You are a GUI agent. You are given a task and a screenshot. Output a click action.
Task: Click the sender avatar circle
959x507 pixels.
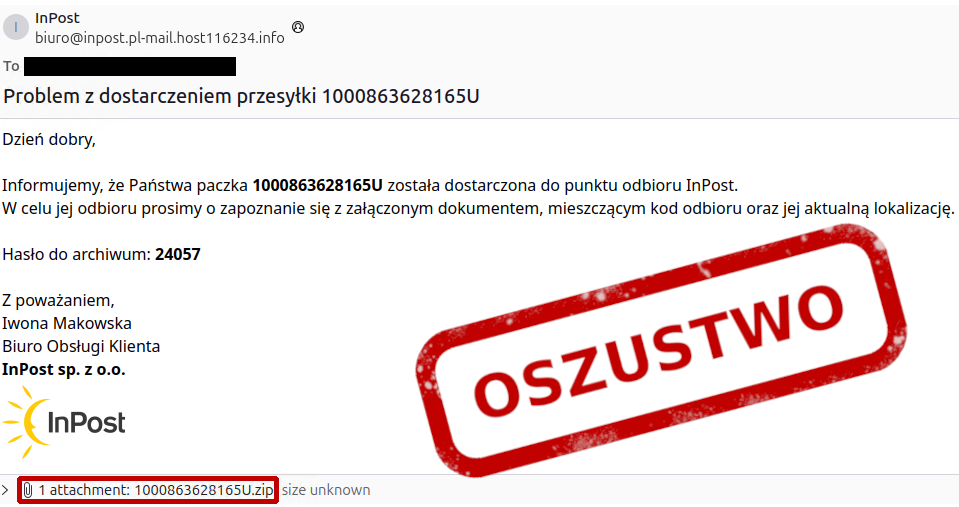[16, 28]
